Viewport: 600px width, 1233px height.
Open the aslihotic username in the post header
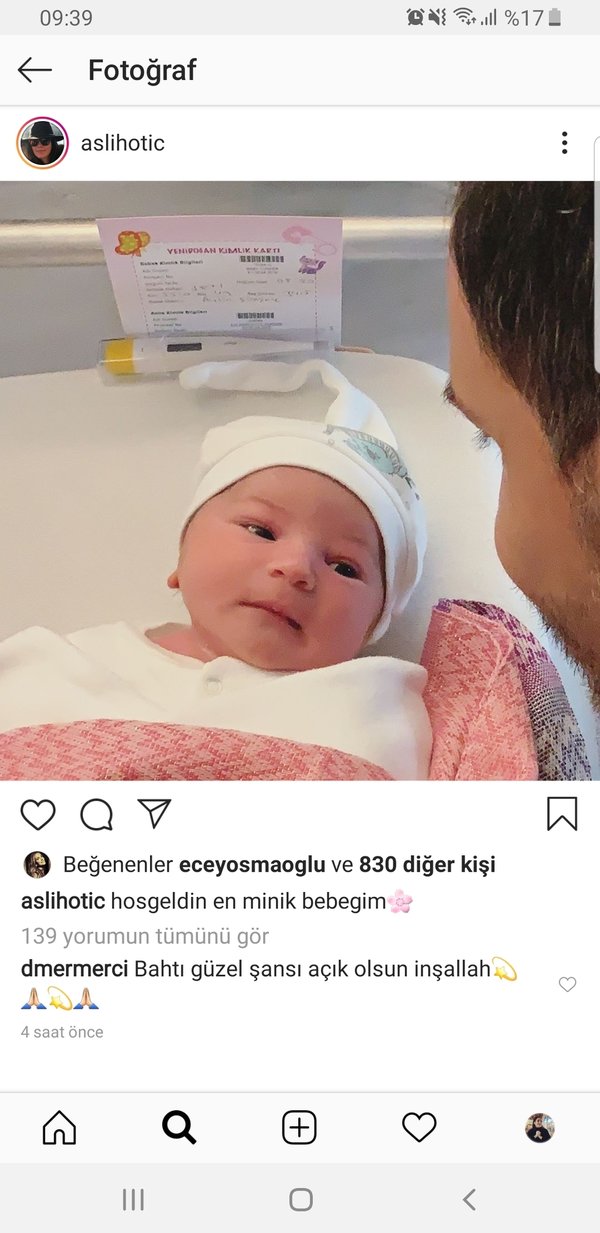(x=122, y=143)
